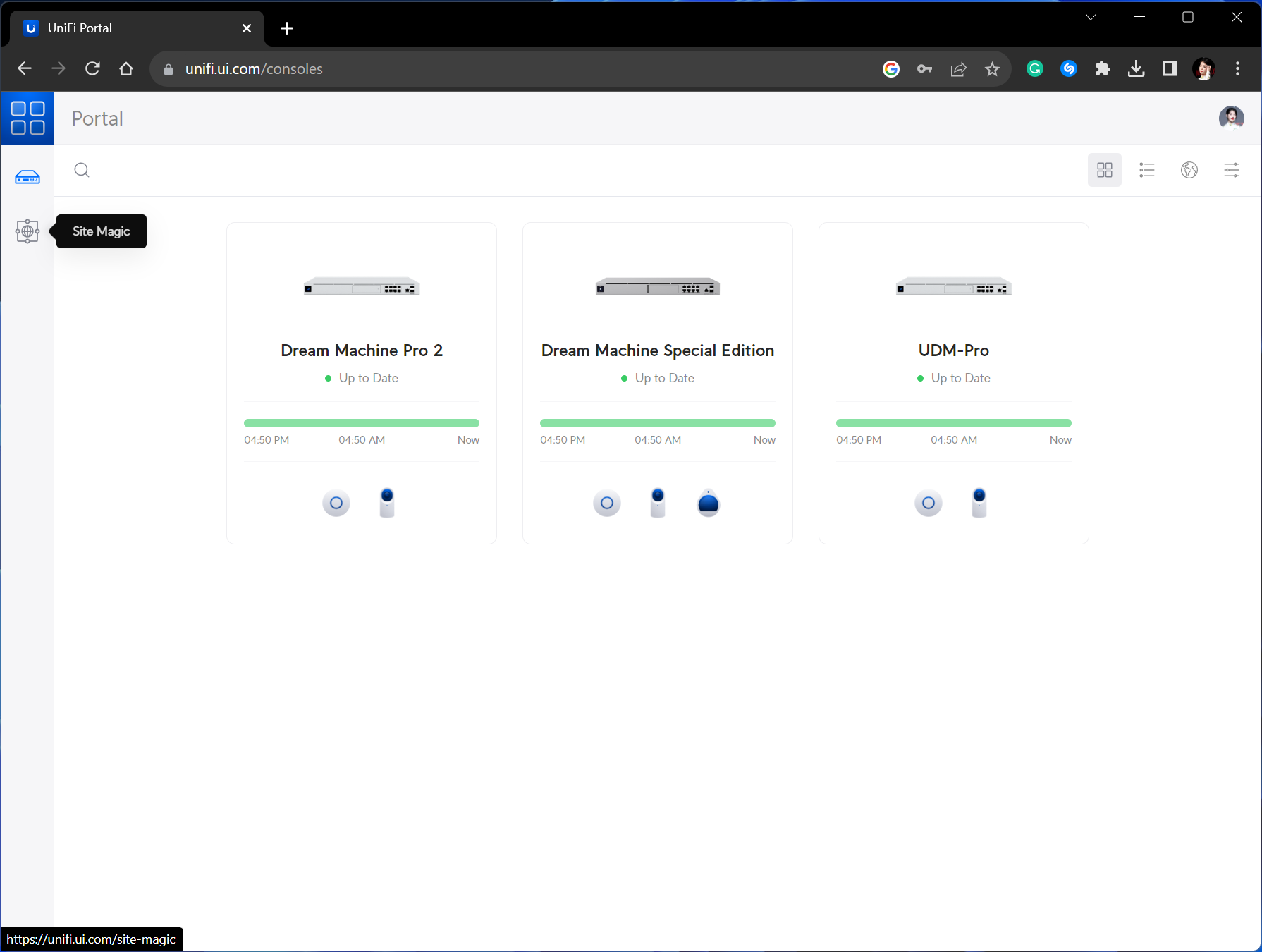Open the filter settings sliders icon
1262x952 pixels.
point(1232,170)
